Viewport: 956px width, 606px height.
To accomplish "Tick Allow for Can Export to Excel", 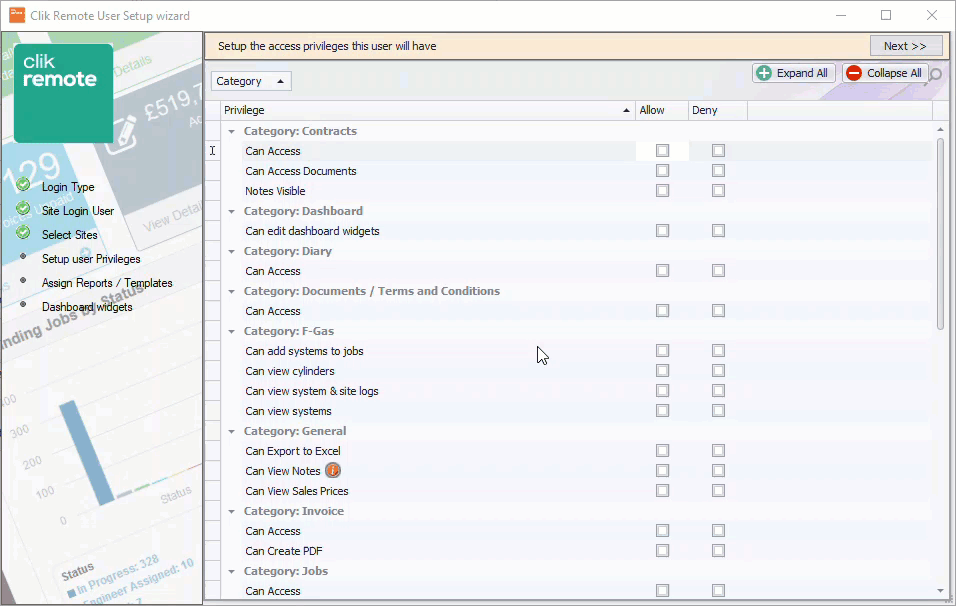I will click(x=662, y=451).
